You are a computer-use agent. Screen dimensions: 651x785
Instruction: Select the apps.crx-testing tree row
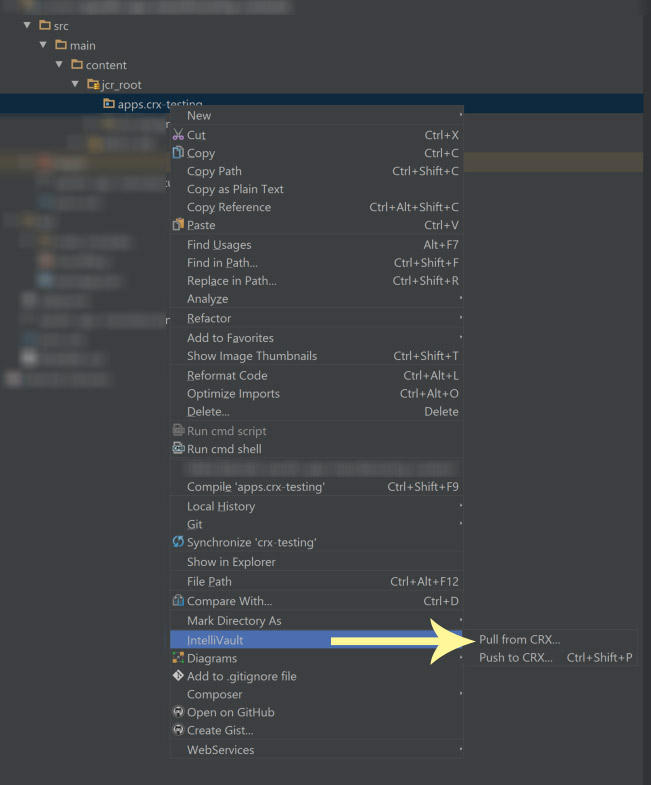pos(321,104)
